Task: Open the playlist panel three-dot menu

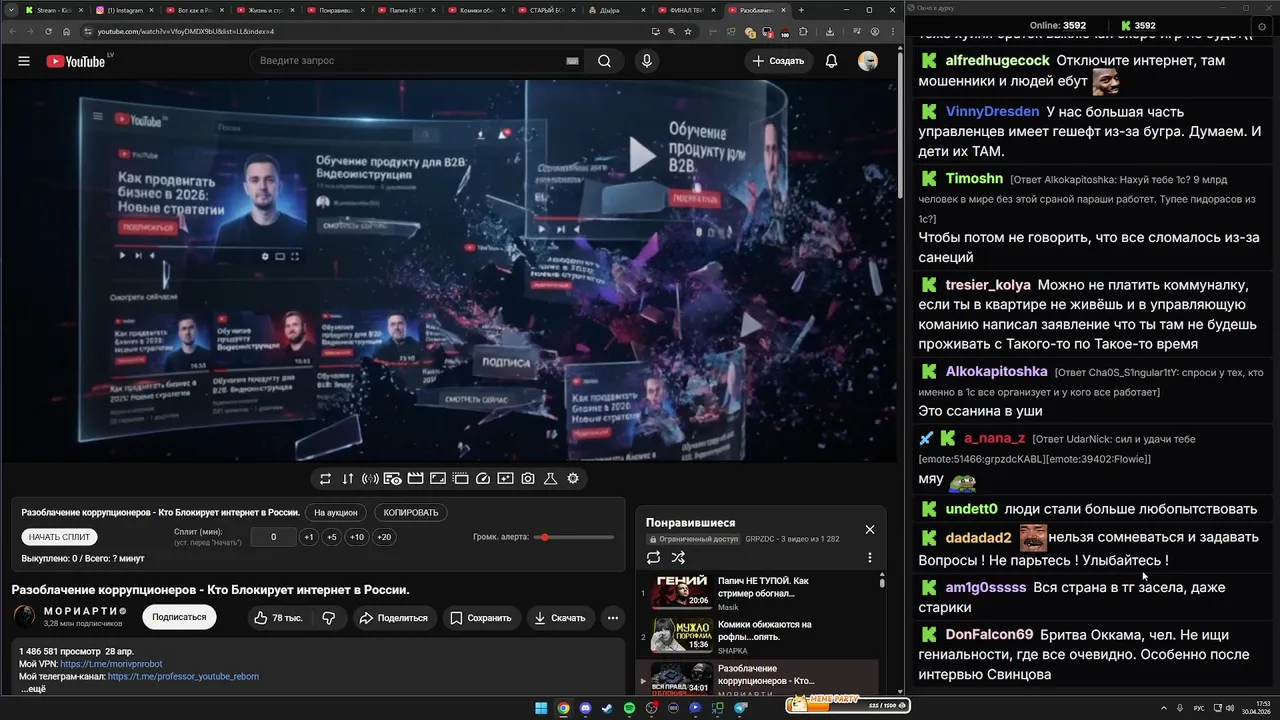Action: (869, 558)
